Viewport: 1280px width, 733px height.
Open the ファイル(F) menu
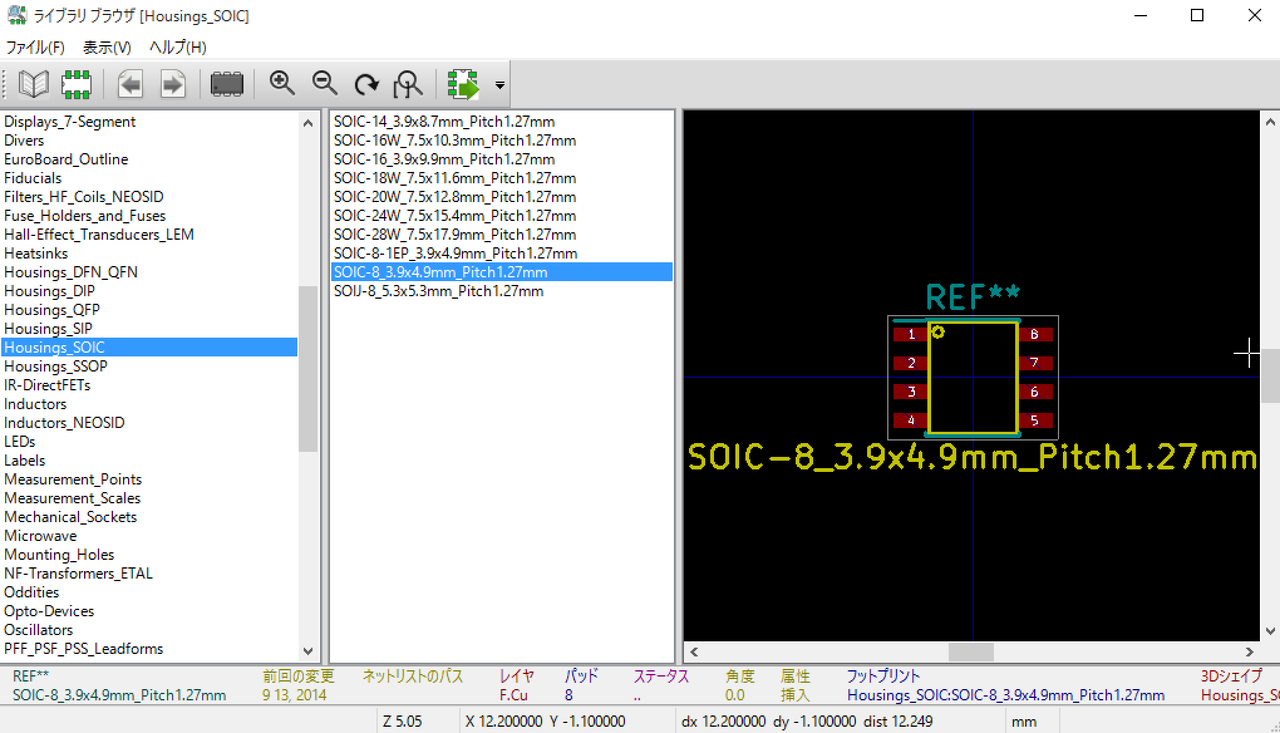35,47
